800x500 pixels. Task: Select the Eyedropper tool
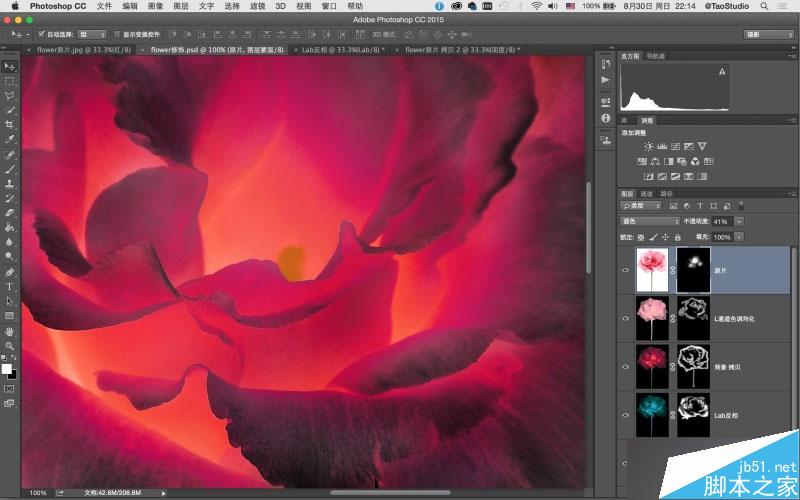coord(9,139)
